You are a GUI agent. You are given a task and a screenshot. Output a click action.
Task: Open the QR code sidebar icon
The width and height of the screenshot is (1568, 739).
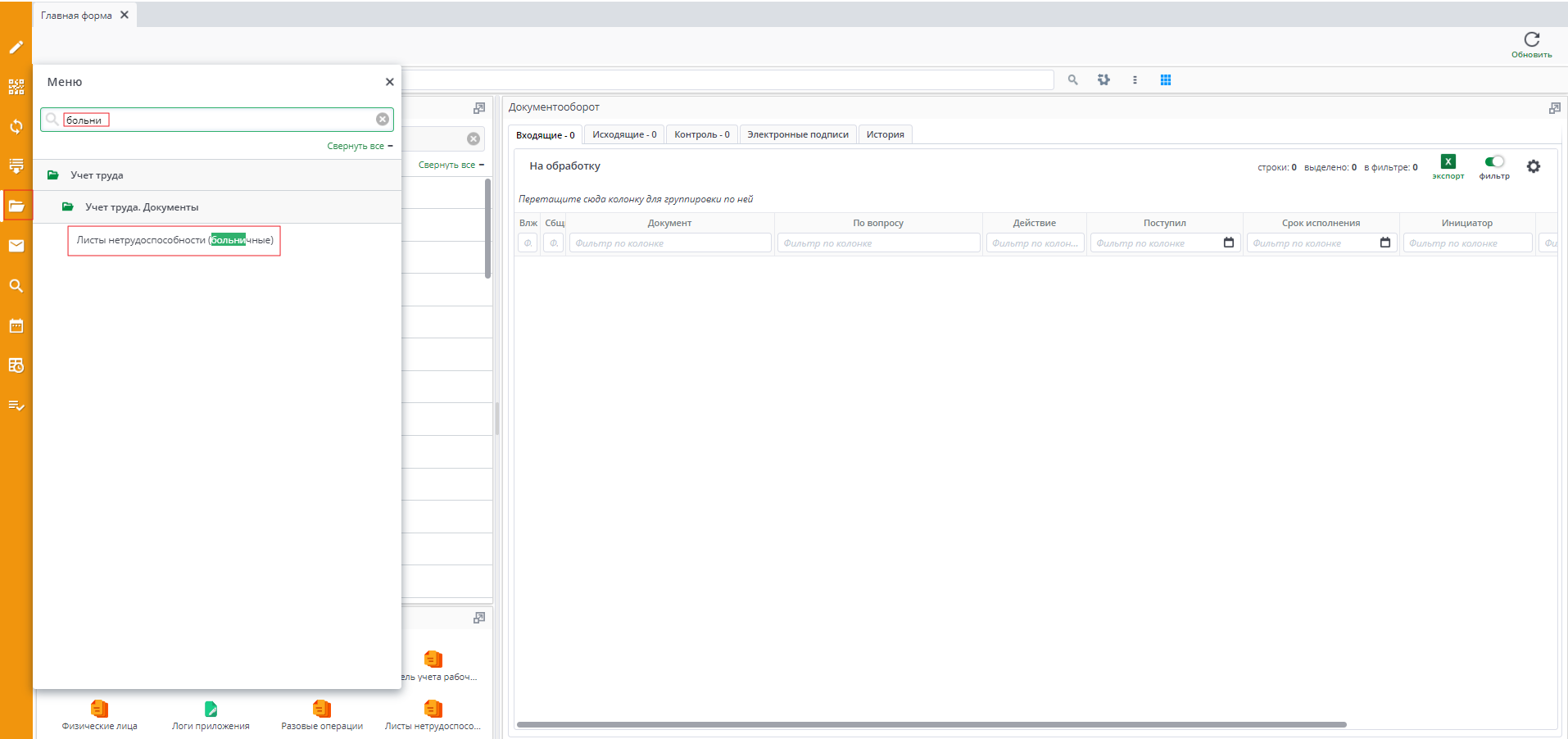click(x=16, y=87)
